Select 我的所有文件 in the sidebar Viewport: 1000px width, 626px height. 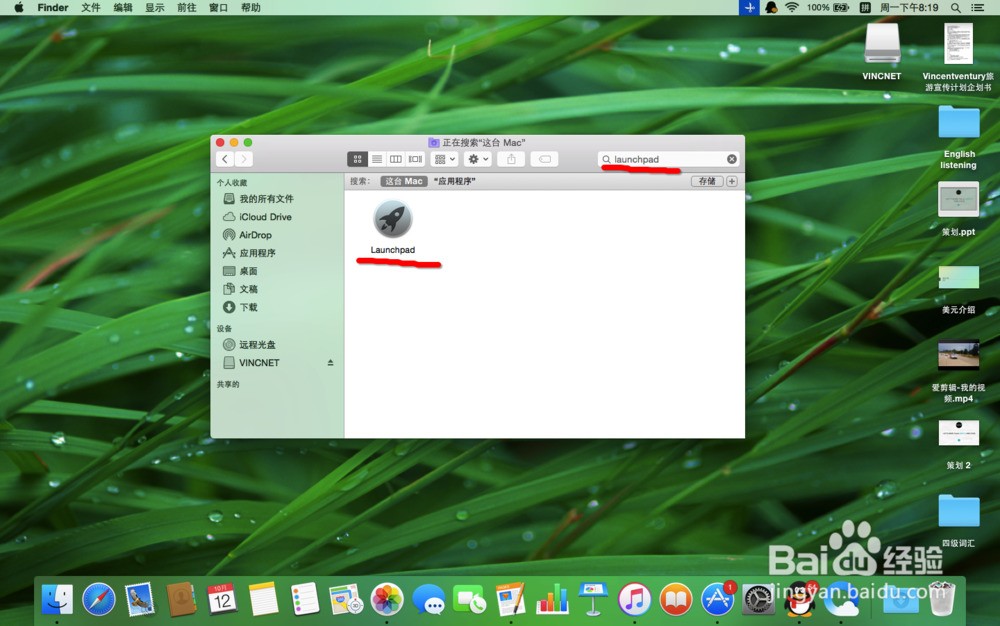click(277, 199)
